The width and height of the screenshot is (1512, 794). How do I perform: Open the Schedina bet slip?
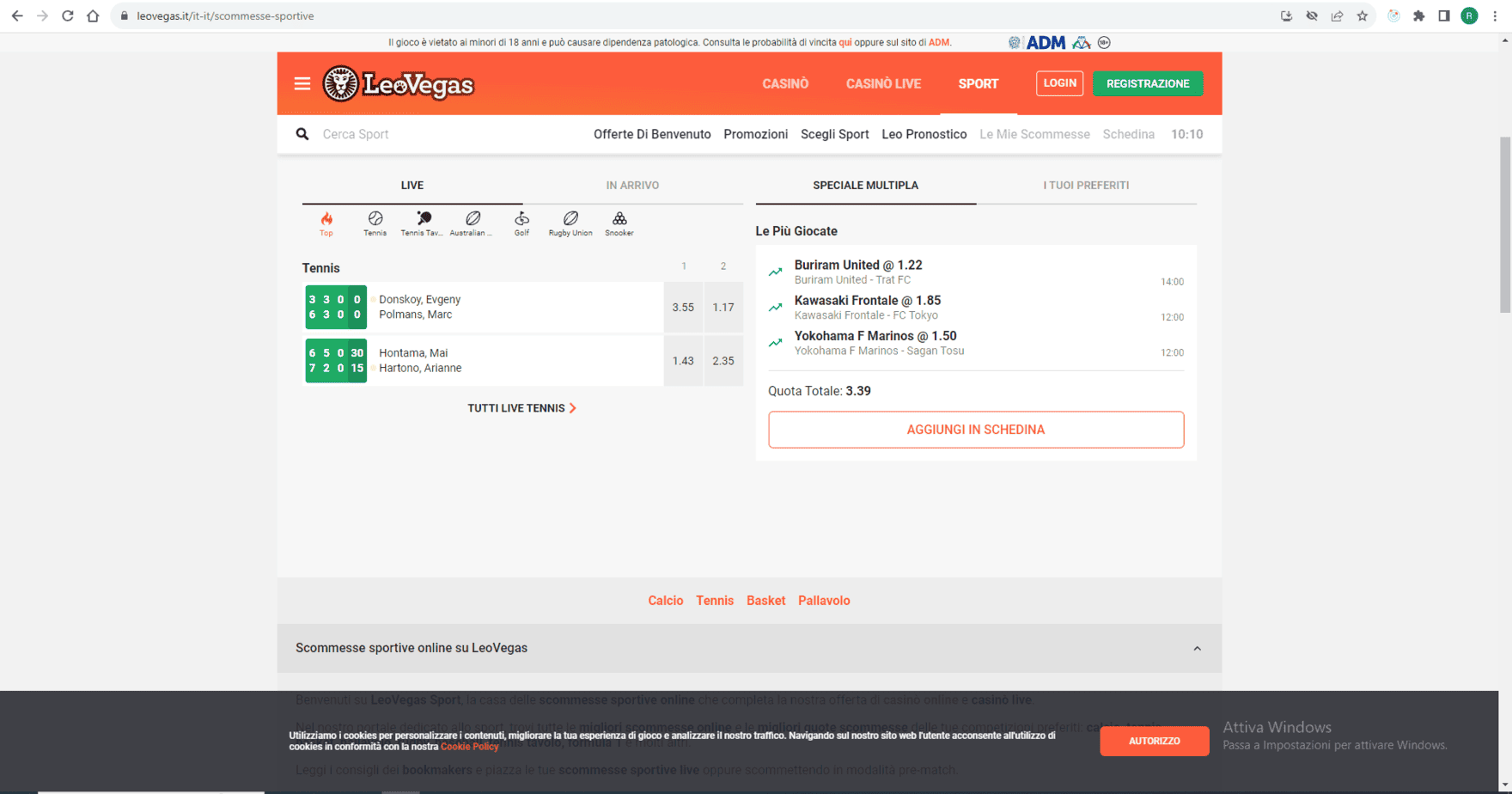point(1129,134)
